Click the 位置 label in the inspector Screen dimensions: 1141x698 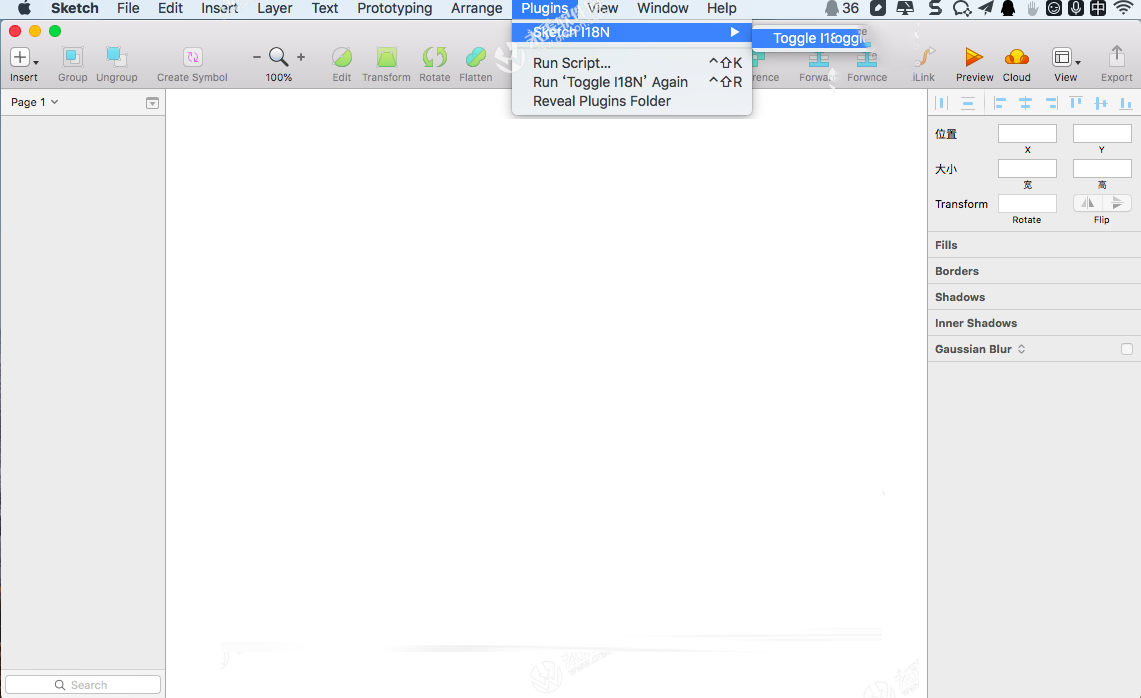946,134
